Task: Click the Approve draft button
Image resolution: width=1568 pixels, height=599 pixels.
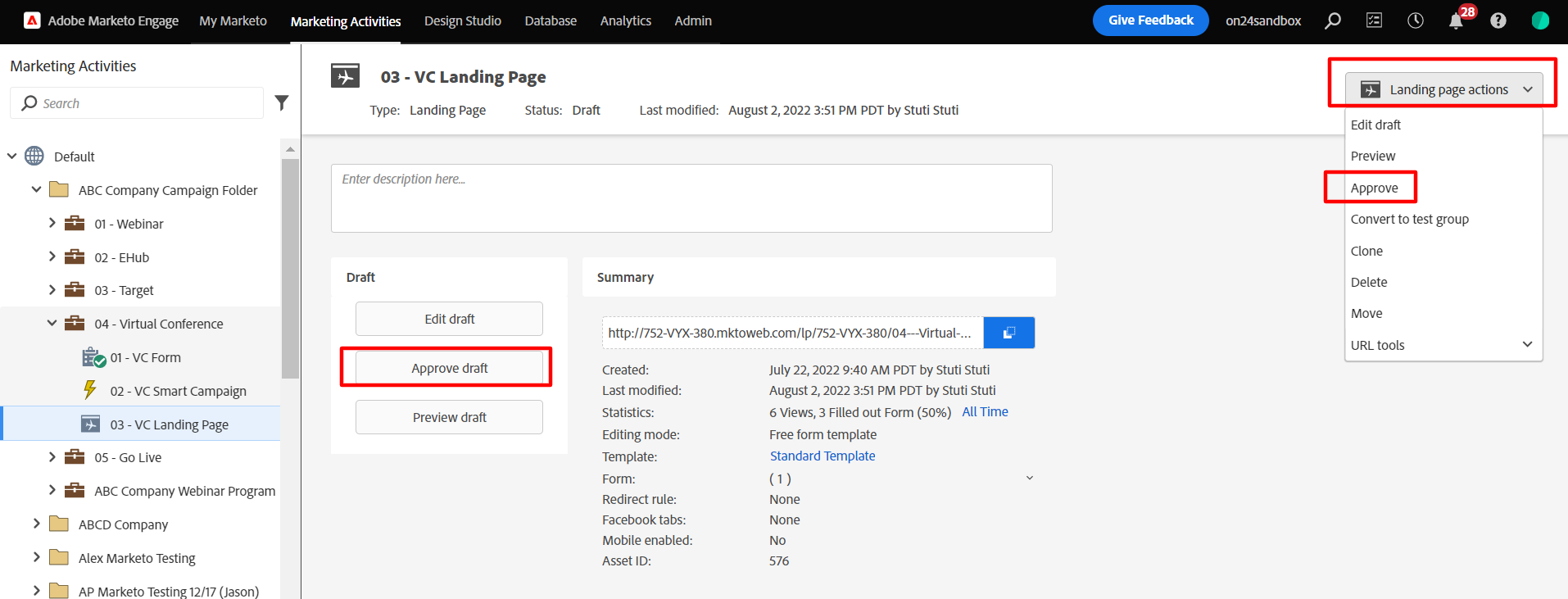Action: pyautogui.click(x=449, y=368)
